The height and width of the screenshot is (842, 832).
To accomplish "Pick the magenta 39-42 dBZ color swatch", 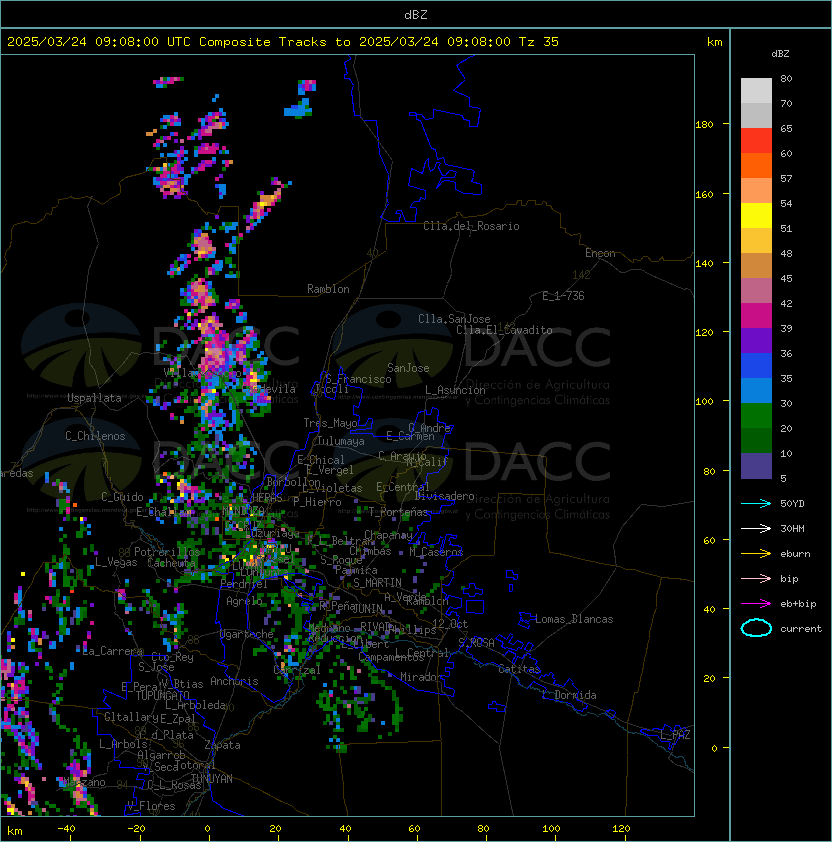I will [756, 316].
